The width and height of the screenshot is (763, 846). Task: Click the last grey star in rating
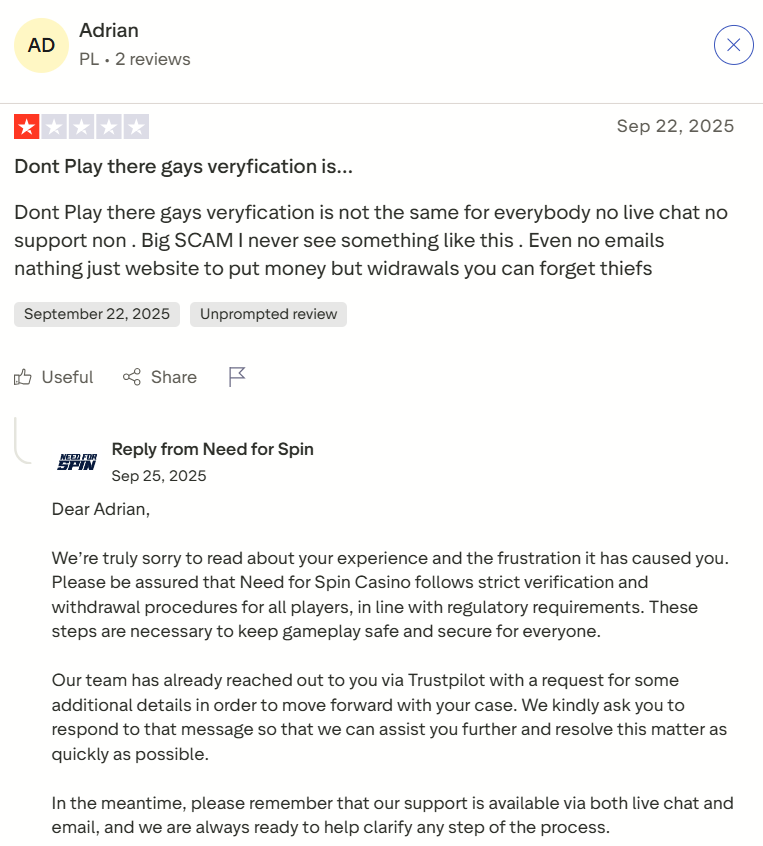tap(137, 127)
